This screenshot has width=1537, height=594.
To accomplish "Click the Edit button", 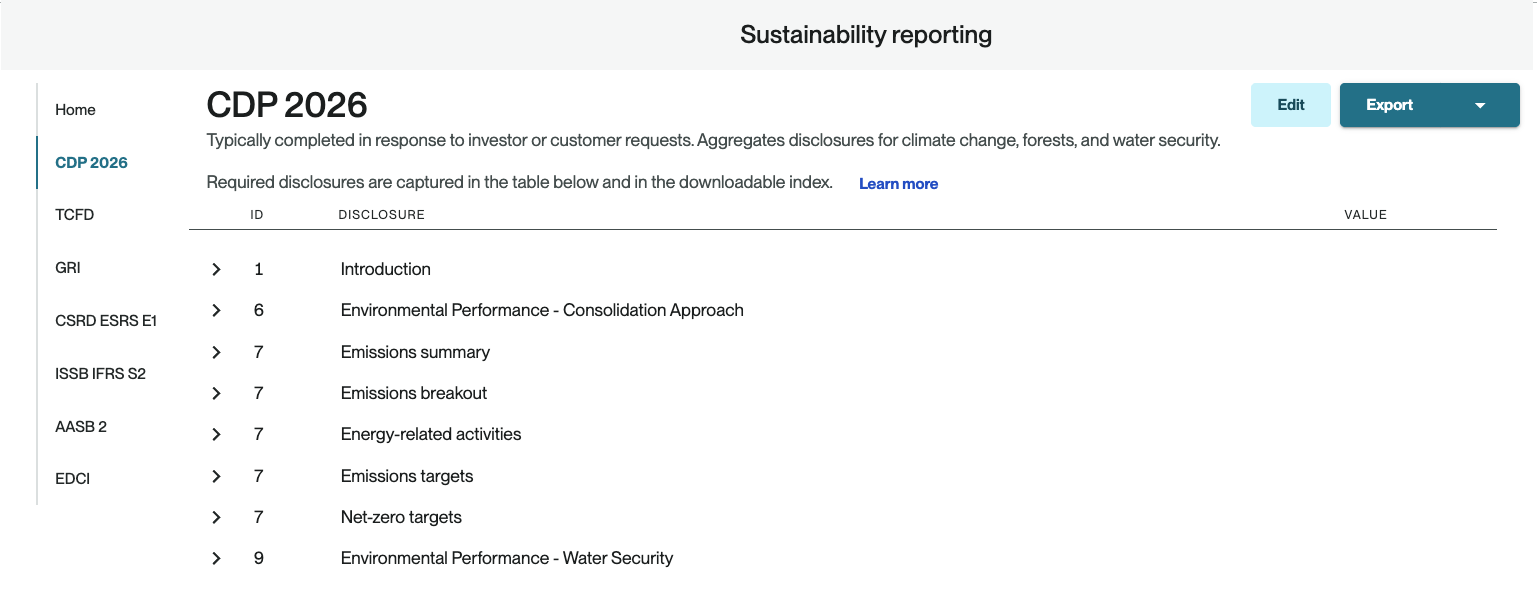I will [1291, 105].
